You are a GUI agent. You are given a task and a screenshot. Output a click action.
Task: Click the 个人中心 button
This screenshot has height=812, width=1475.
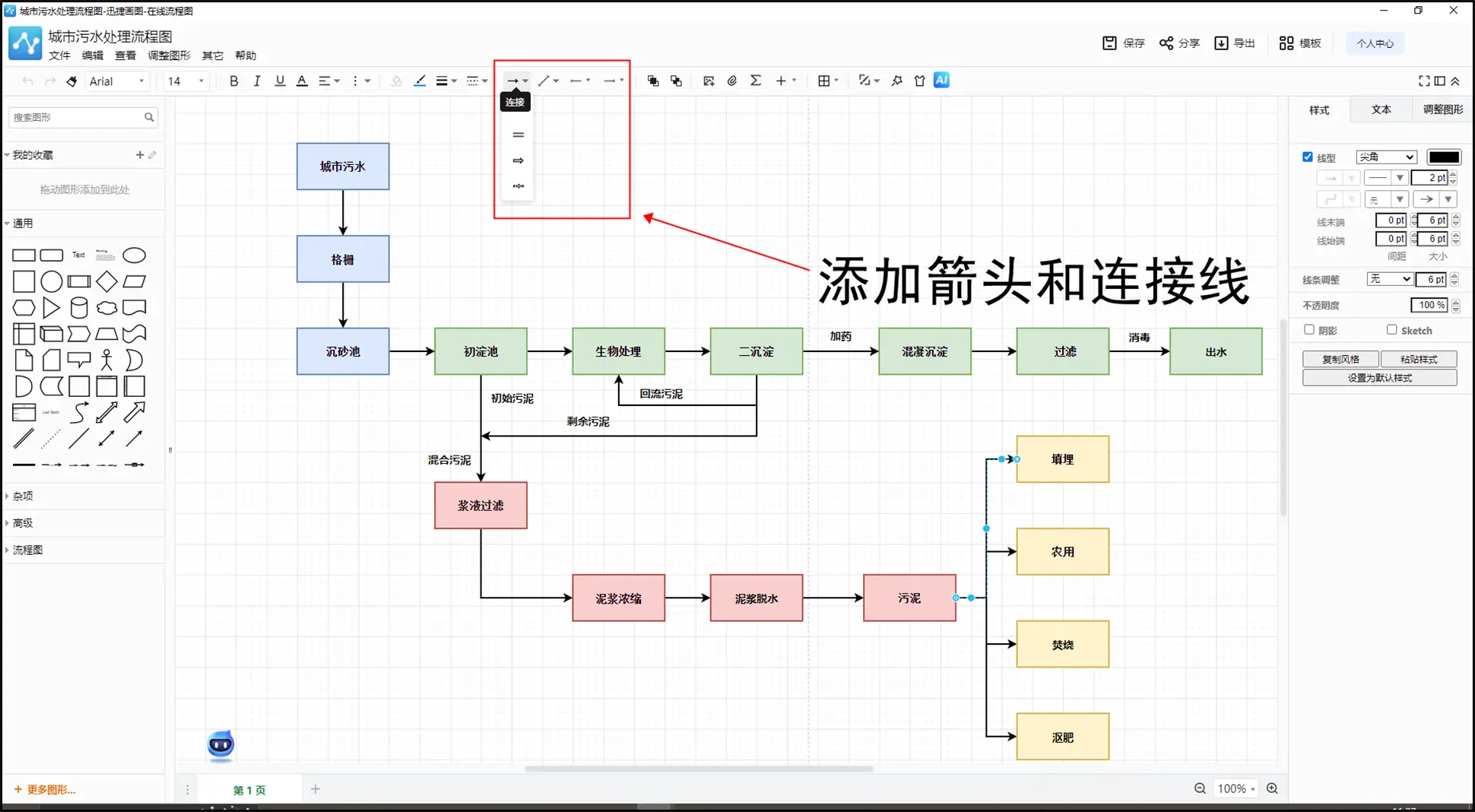click(x=1375, y=43)
